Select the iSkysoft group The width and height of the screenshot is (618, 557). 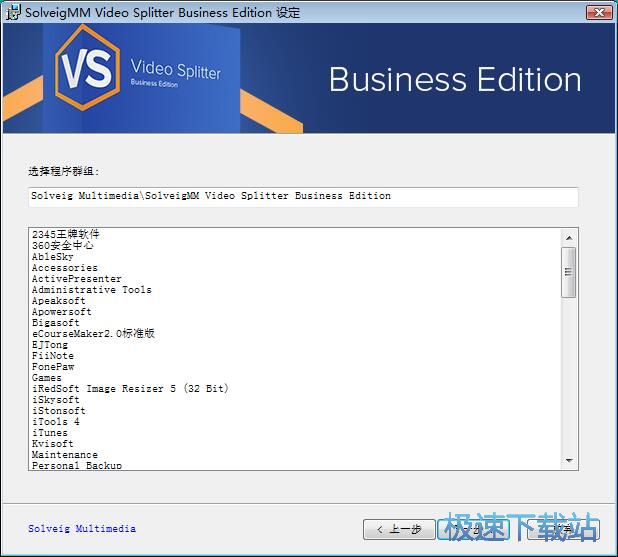point(56,400)
